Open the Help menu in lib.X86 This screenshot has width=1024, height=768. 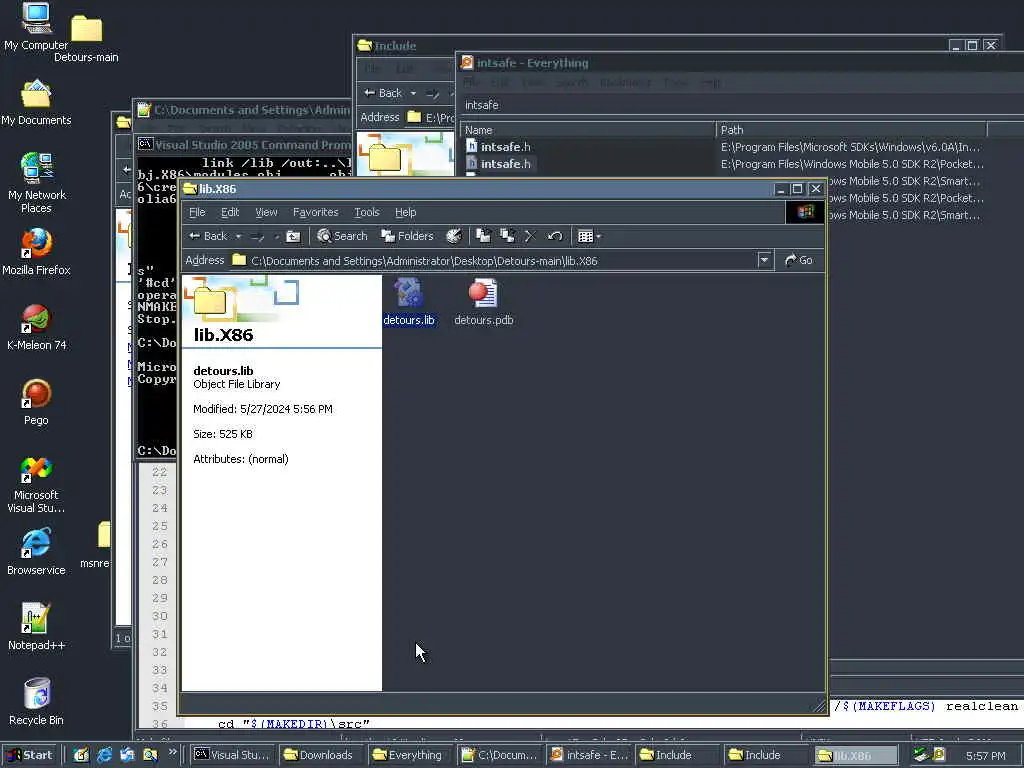pos(406,212)
